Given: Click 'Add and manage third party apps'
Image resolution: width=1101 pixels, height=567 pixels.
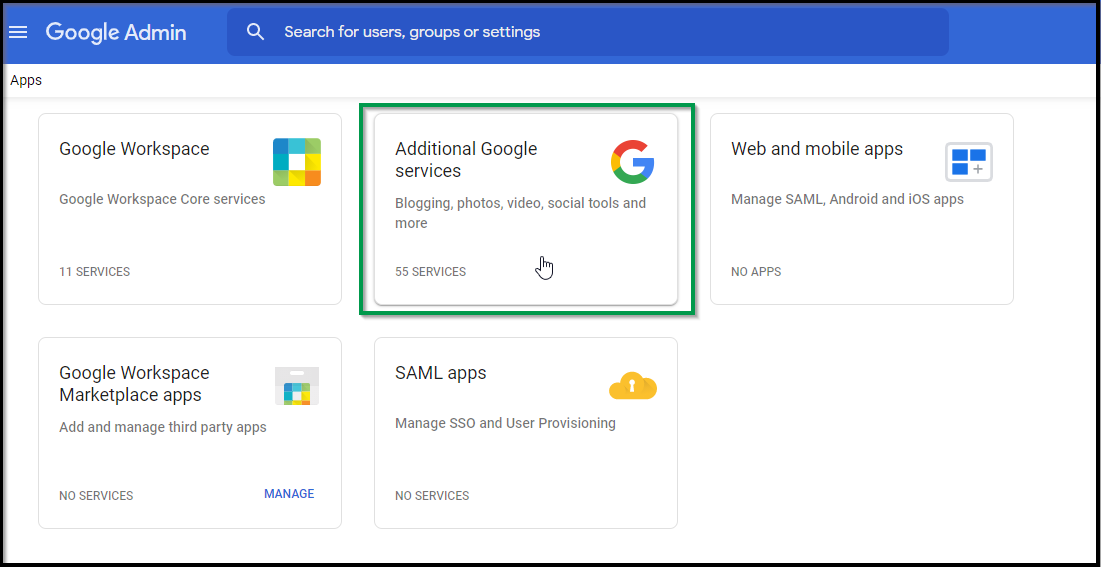Looking at the screenshot, I should 163,427.
